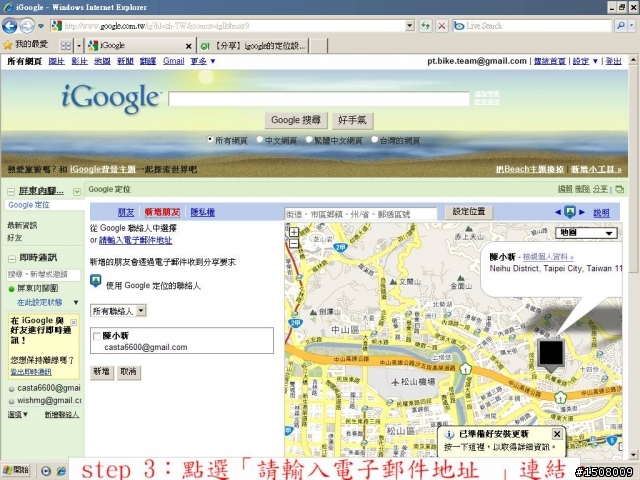Open the 屏東肉腳 tab options dropdown
This screenshot has height=480, width=640.
pyautogui.click(x=77, y=191)
